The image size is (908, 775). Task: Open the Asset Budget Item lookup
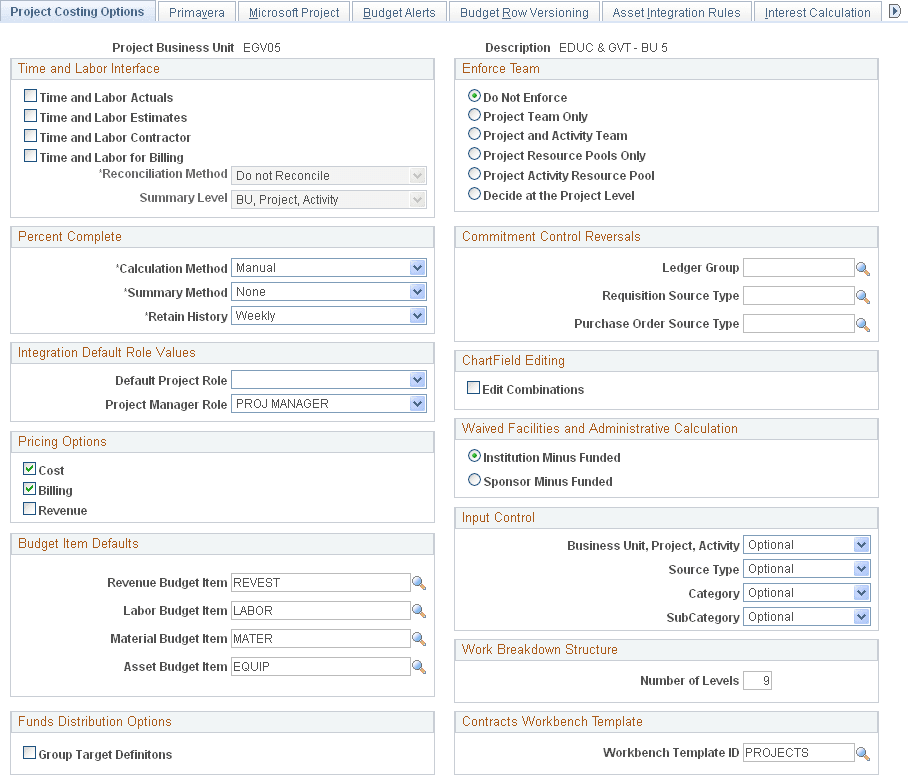418,666
